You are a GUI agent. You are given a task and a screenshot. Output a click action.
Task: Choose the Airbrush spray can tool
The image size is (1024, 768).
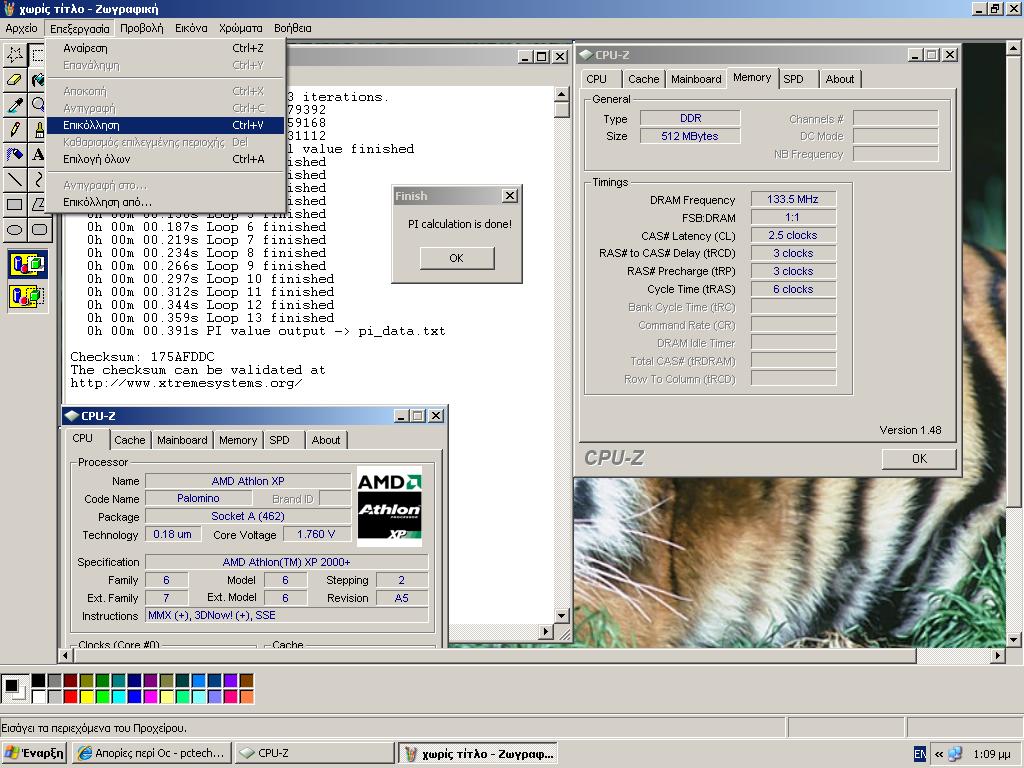point(14,154)
